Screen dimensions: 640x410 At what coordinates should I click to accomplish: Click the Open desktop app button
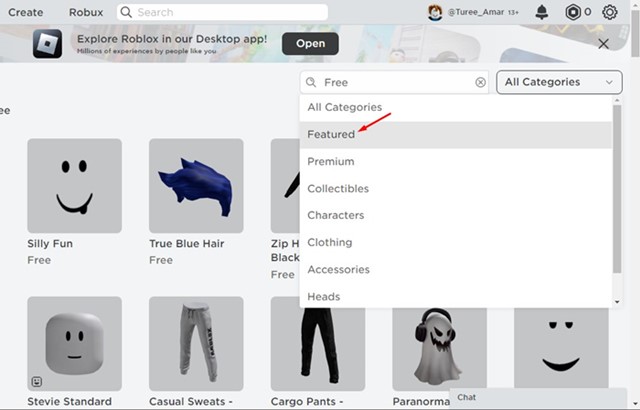(310, 44)
